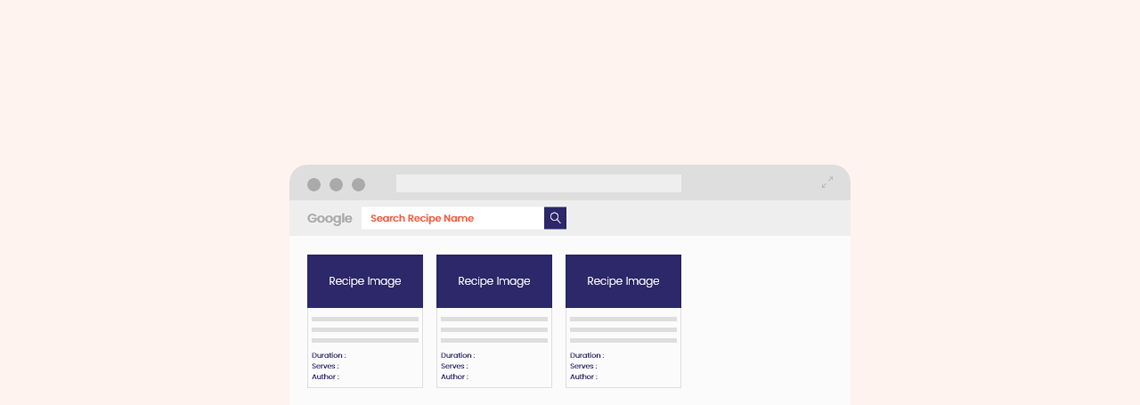Click description lines on first recipe card

pos(365,329)
